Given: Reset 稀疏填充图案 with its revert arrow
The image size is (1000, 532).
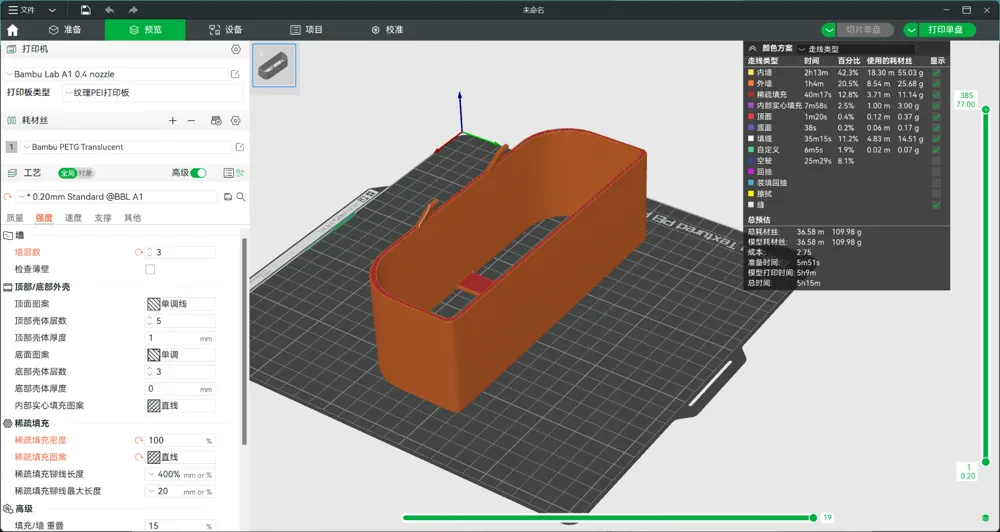Looking at the screenshot, I should click(138, 457).
